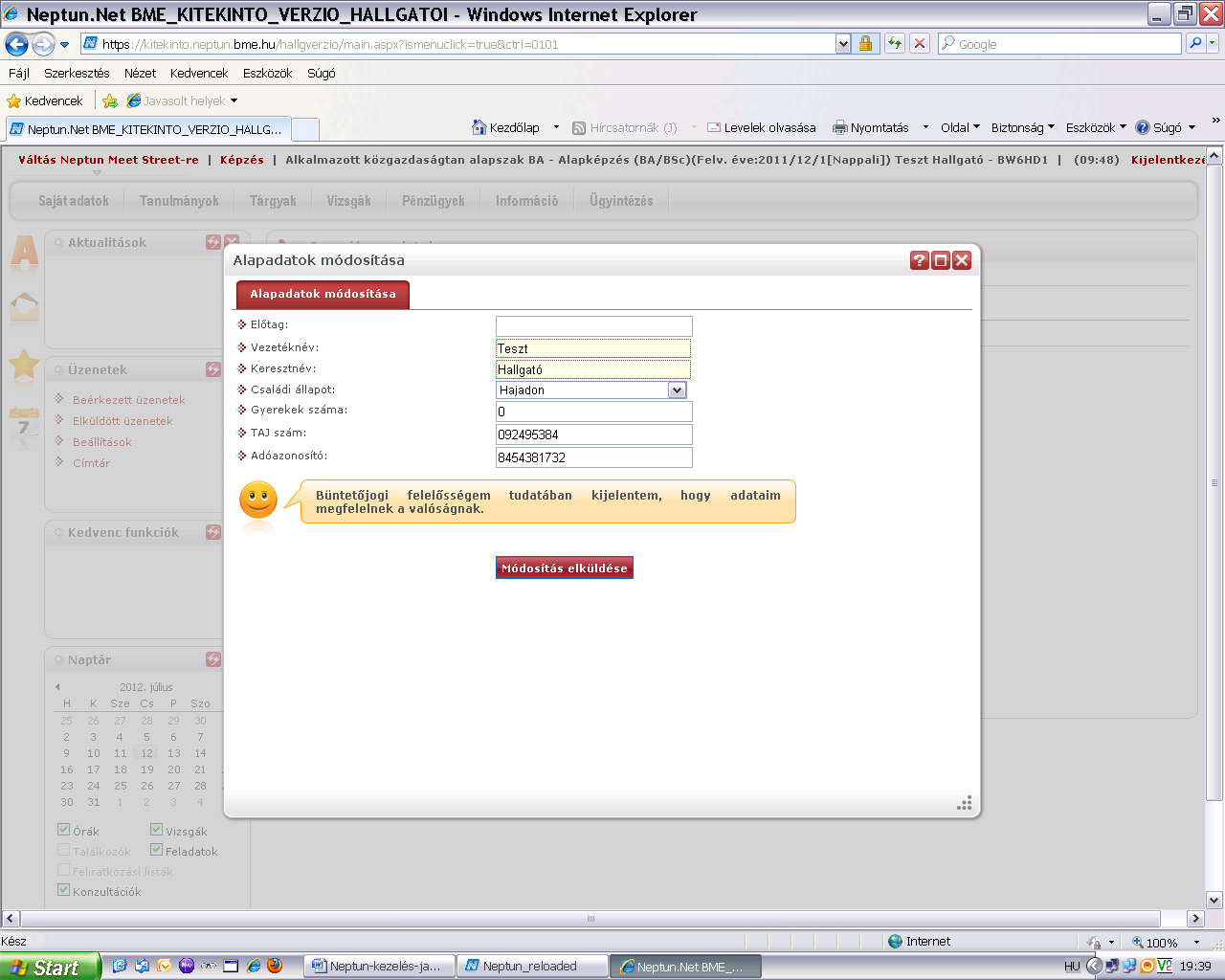The width and height of the screenshot is (1225, 980).
Task: Open the Szerkesztés menu
Action: pos(77,73)
